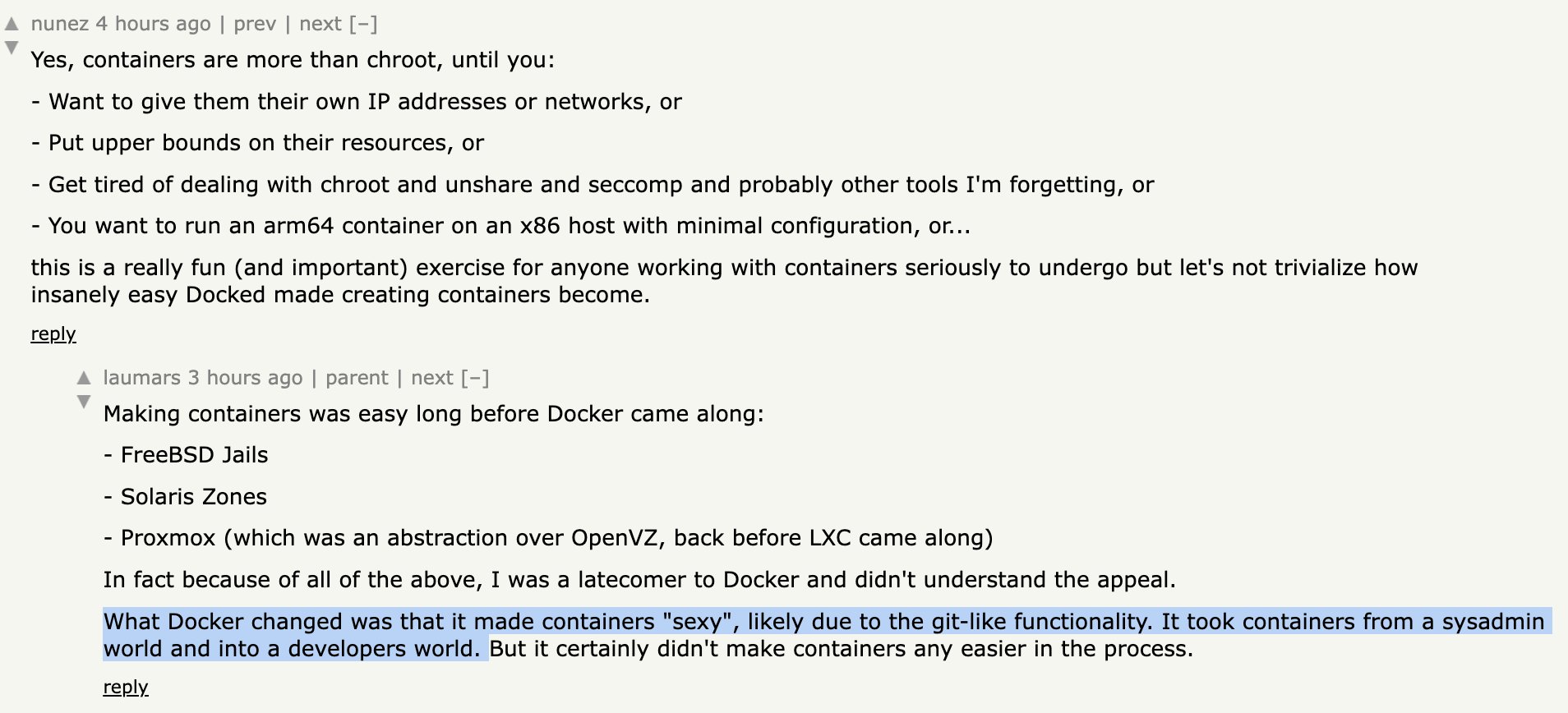Reply to nunez's comment

click(53, 333)
